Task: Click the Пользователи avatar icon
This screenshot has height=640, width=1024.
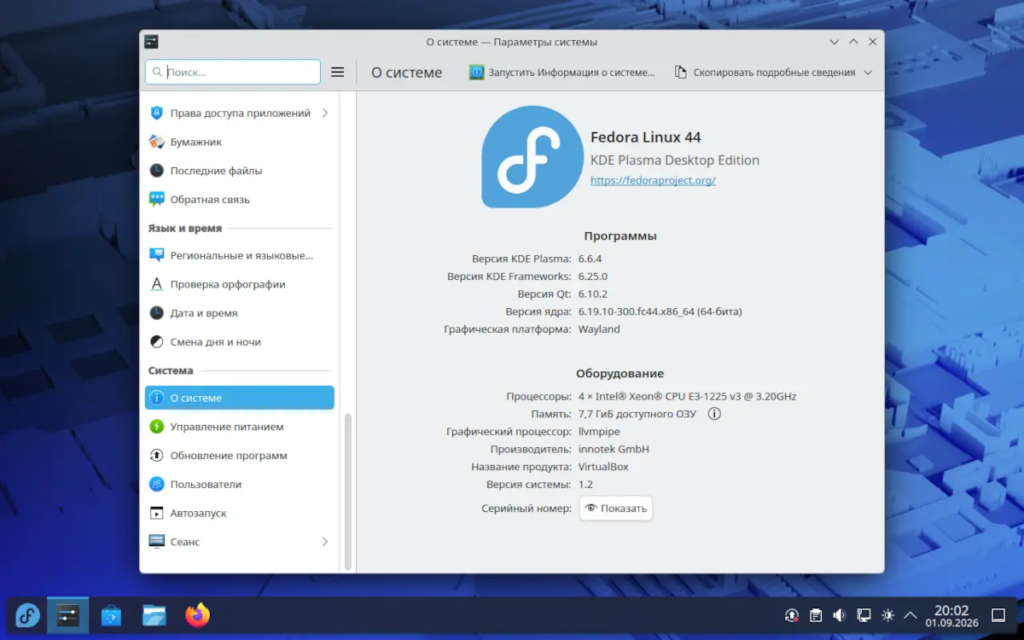Action: click(156, 484)
